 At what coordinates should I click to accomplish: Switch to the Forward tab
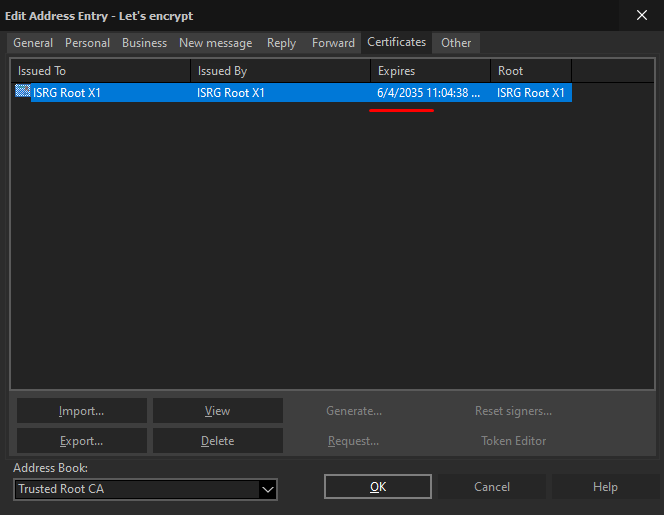(333, 43)
